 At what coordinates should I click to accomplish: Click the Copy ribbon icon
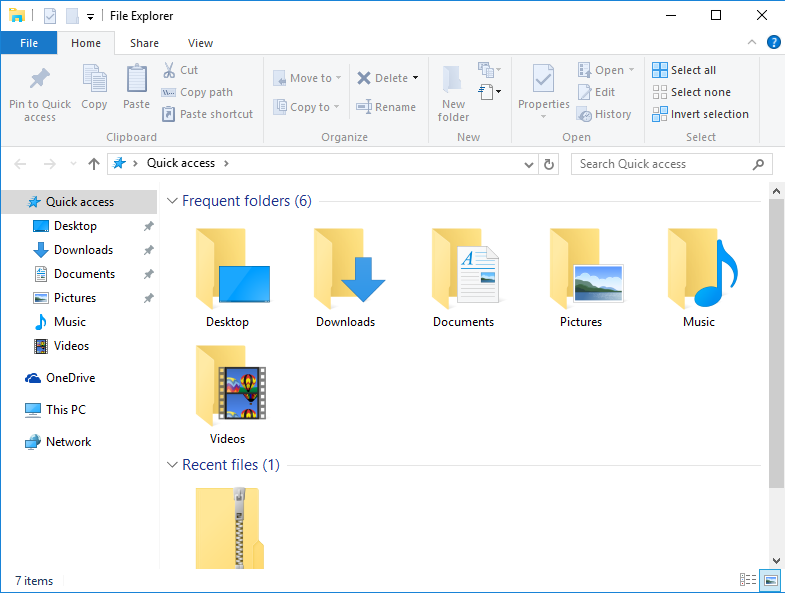click(x=94, y=79)
